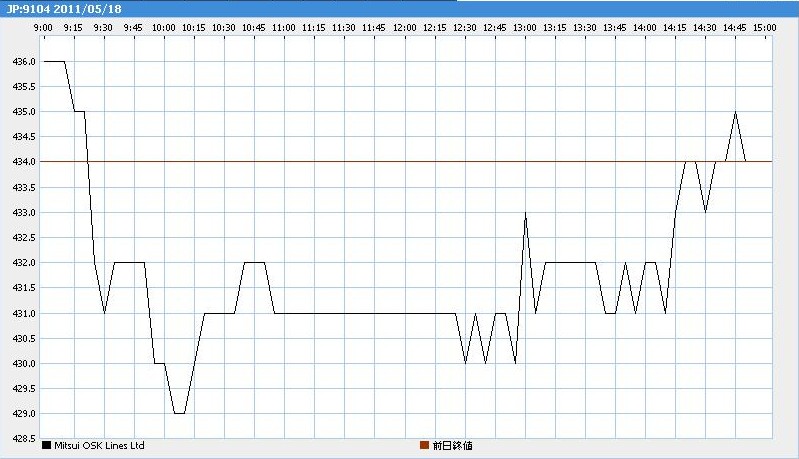The height and width of the screenshot is (459, 799).
Task: Click the 429.0 price axis label
Action: tap(24, 414)
